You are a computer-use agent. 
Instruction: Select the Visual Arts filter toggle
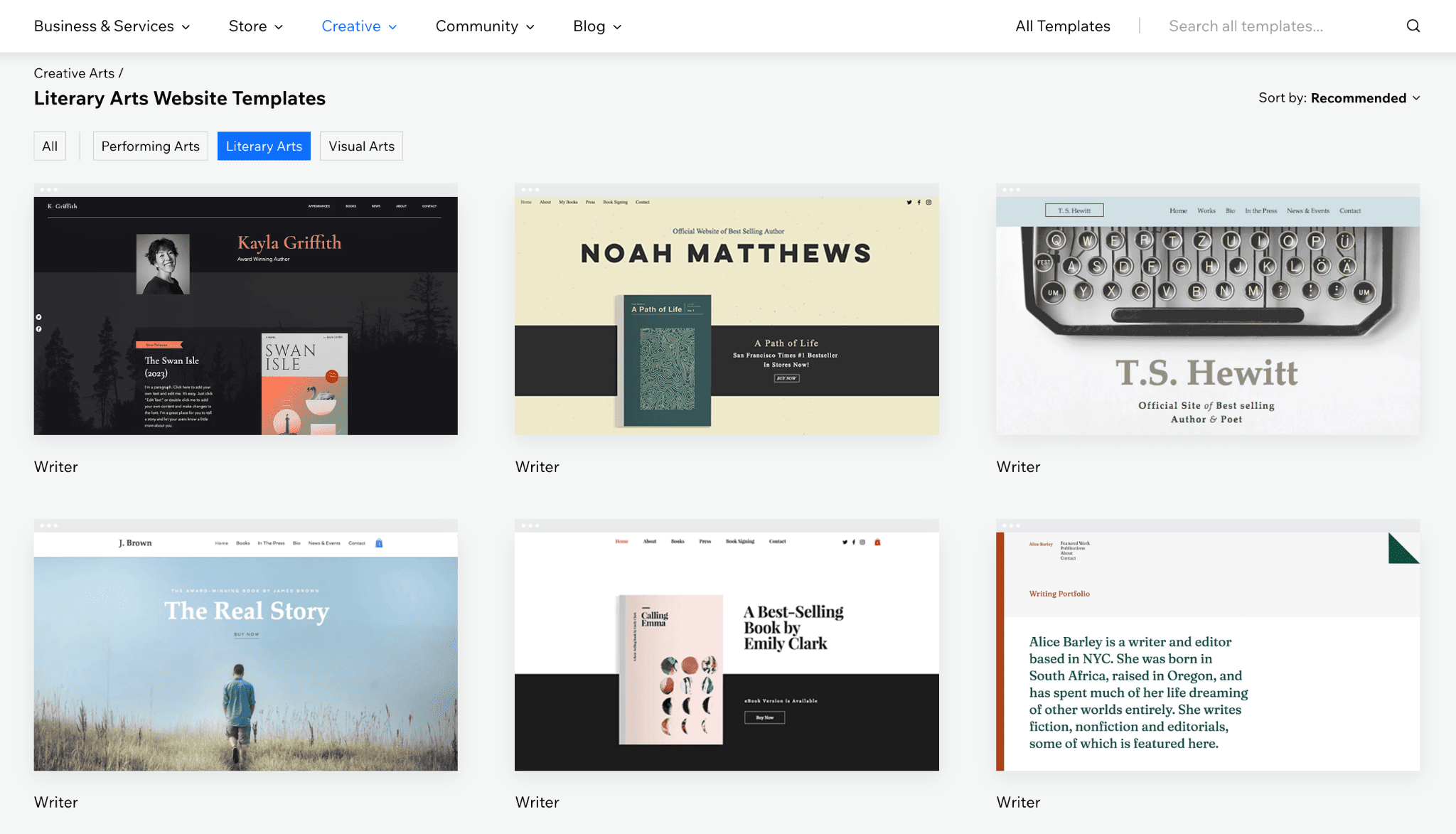tap(361, 145)
